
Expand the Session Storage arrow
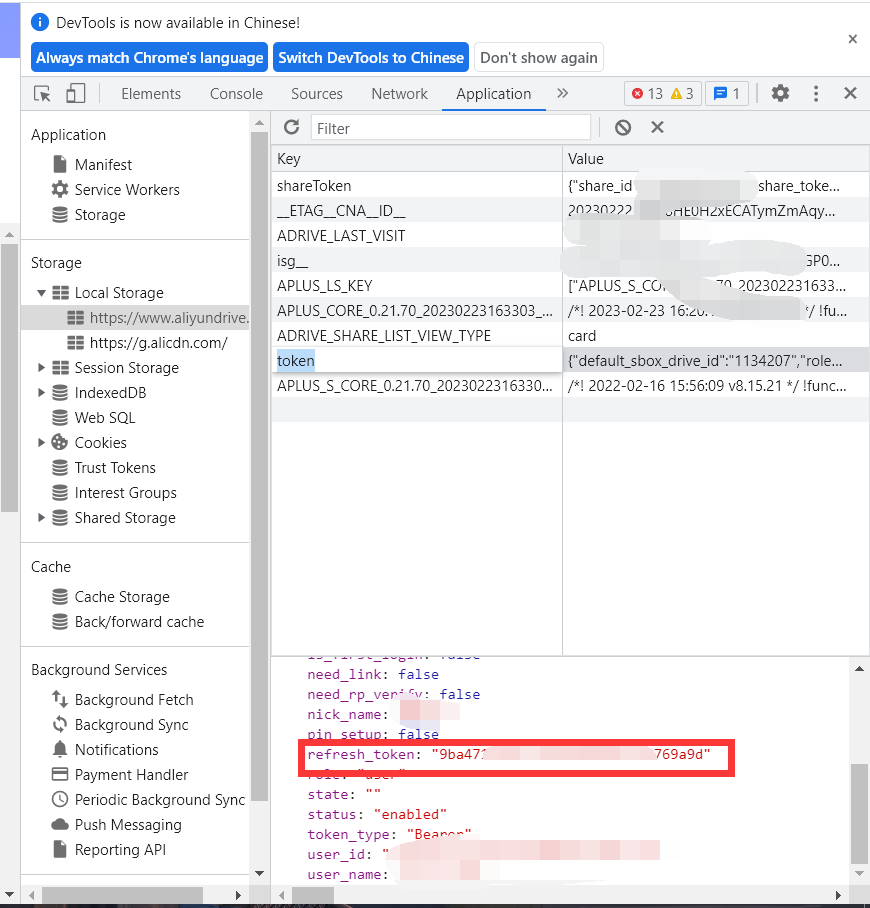pyautogui.click(x=41, y=367)
